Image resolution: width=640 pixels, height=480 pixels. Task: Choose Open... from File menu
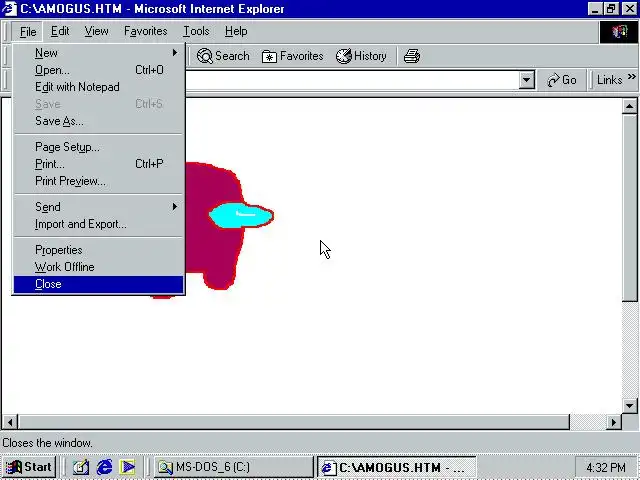[98, 70]
